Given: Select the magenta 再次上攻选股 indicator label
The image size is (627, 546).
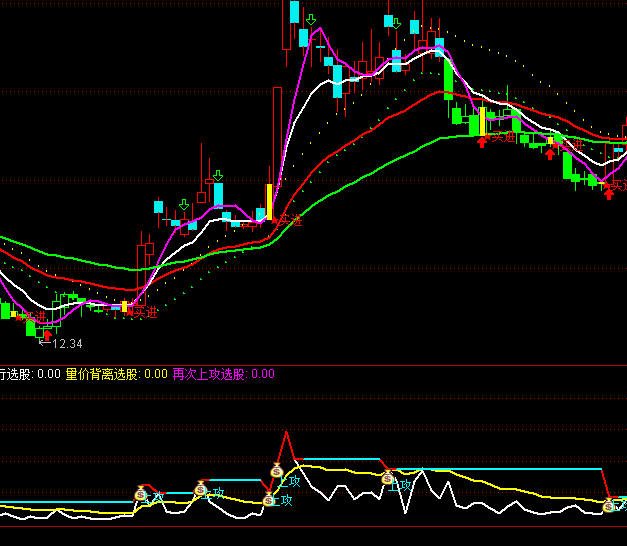Looking at the screenshot, I should [x=210, y=374].
